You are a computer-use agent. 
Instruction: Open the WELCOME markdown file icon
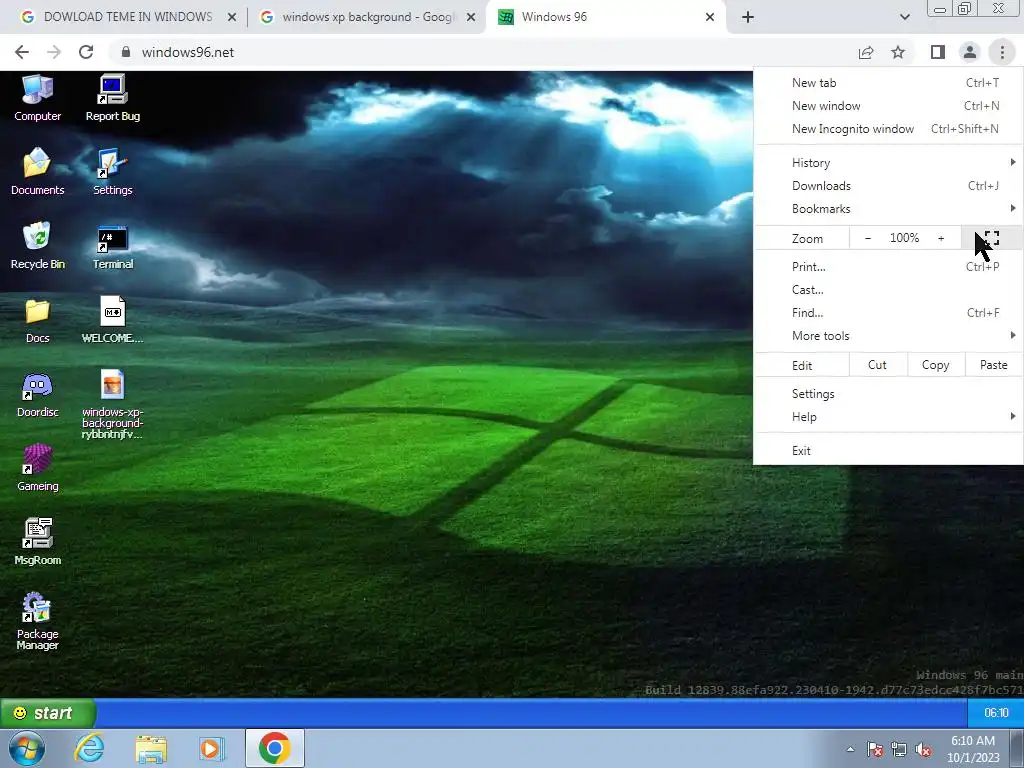[x=112, y=320]
